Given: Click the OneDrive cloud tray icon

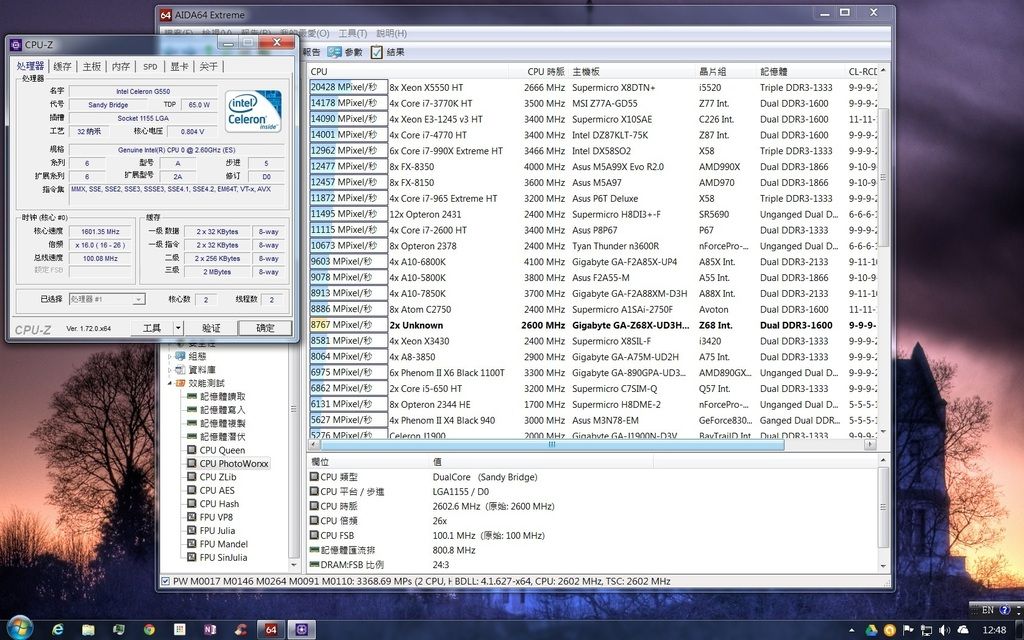Looking at the screenshot, I should [x=963, y=630].
